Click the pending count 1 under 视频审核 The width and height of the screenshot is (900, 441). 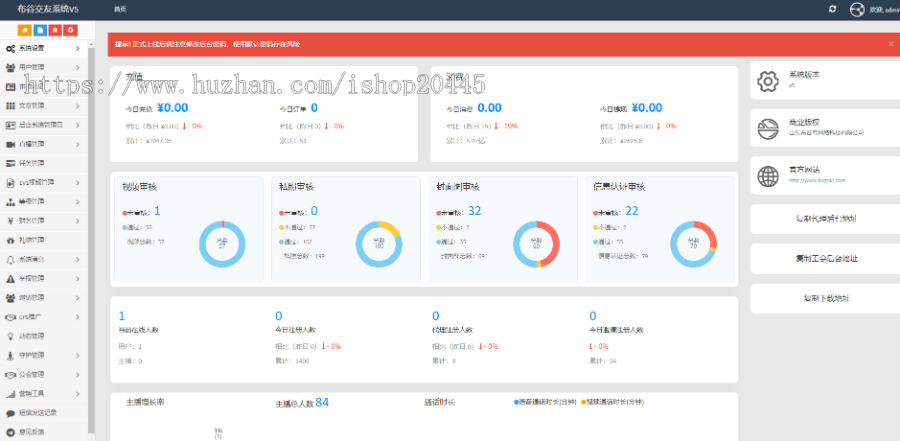pyautogui.click(x=157, y=211)
